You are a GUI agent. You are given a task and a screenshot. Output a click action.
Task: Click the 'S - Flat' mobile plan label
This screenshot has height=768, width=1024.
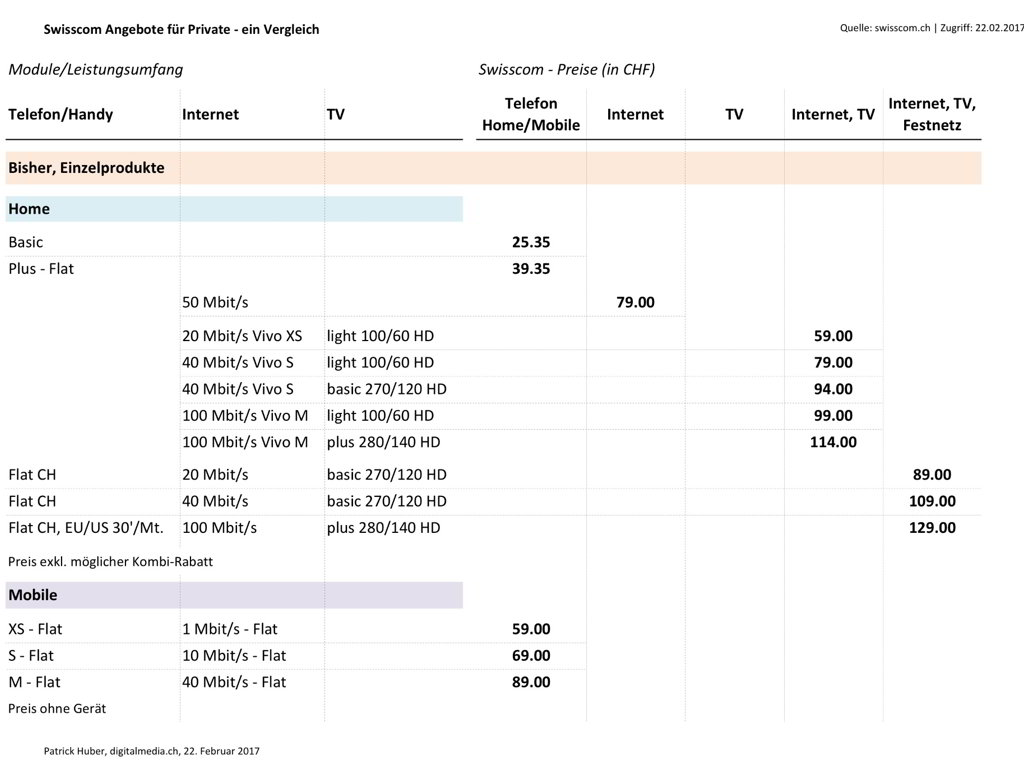pos(31,656)
